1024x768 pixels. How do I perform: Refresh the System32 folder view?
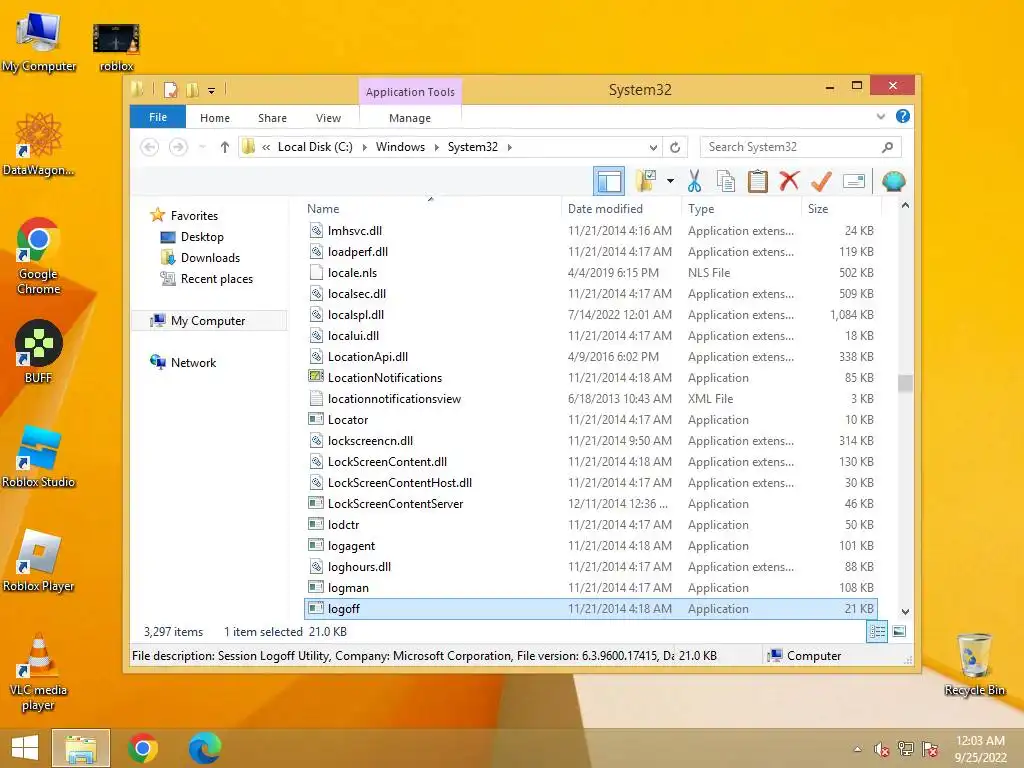(x=675, y=147)
